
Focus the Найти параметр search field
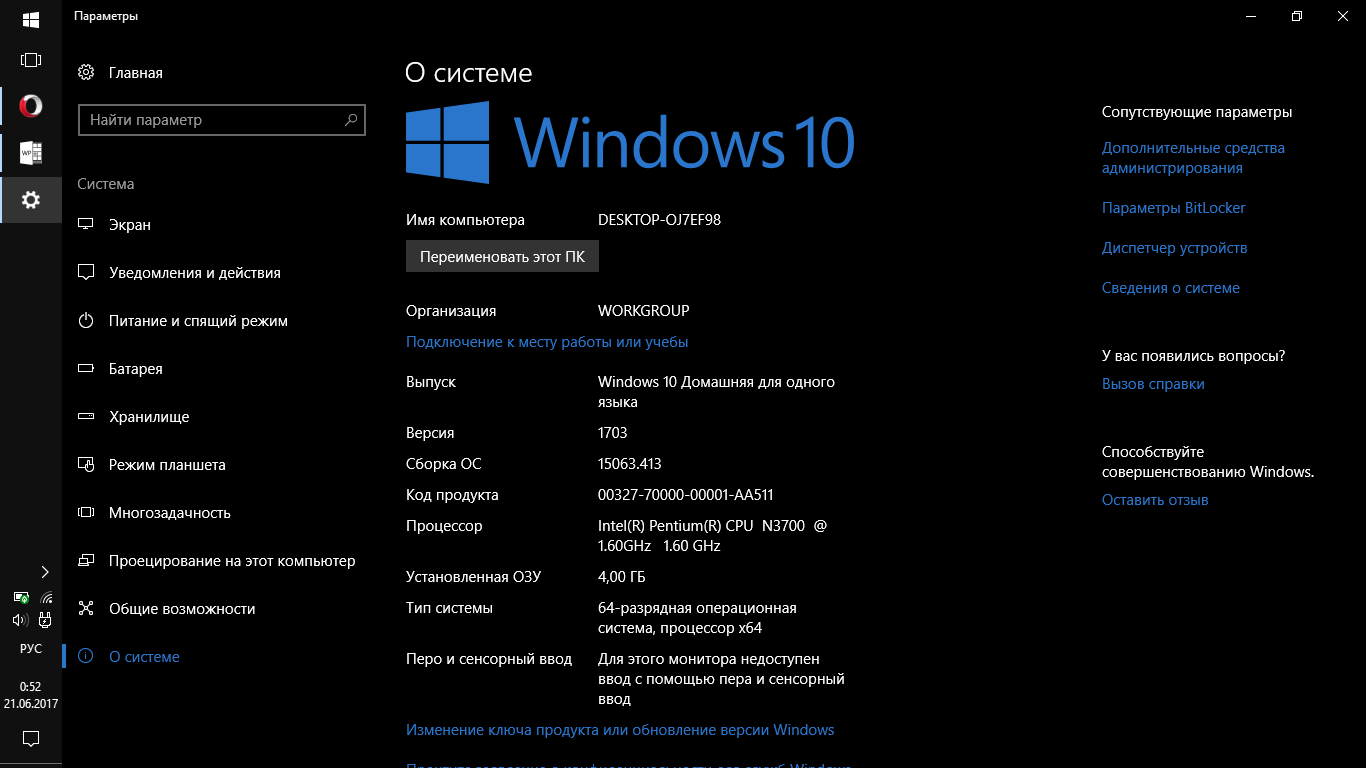coord(222,120)
